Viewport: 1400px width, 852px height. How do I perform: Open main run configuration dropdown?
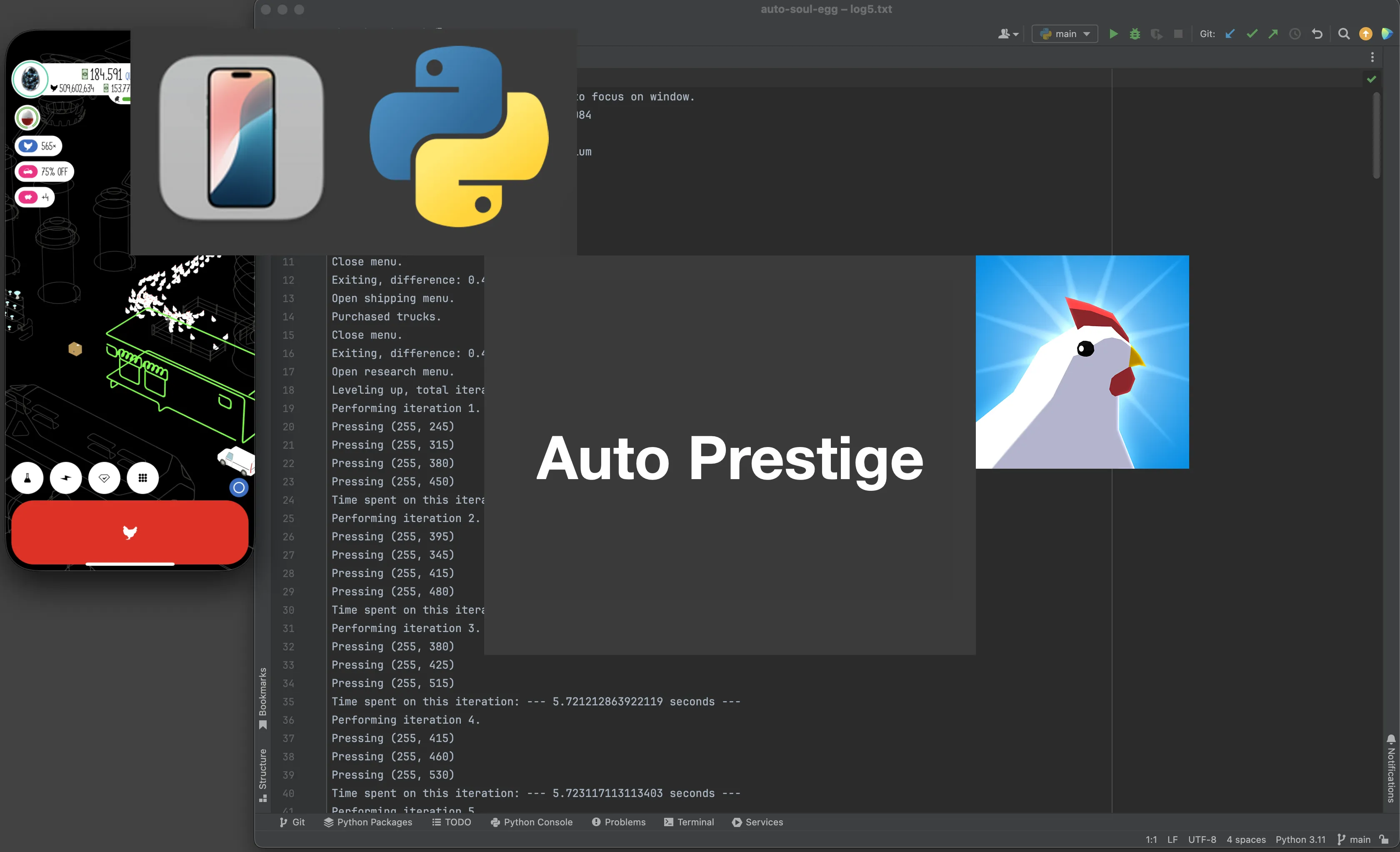tap(1064, 34)
